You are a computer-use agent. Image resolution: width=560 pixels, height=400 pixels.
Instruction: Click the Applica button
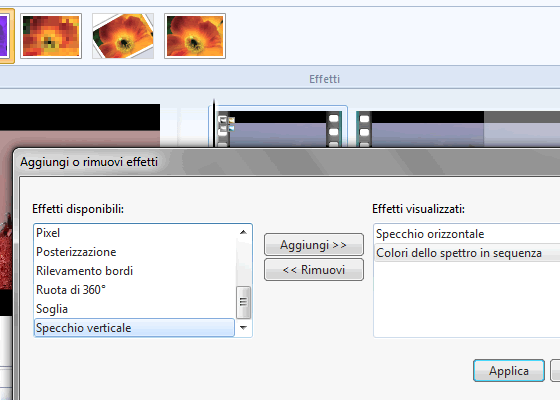tap(509, 371)
